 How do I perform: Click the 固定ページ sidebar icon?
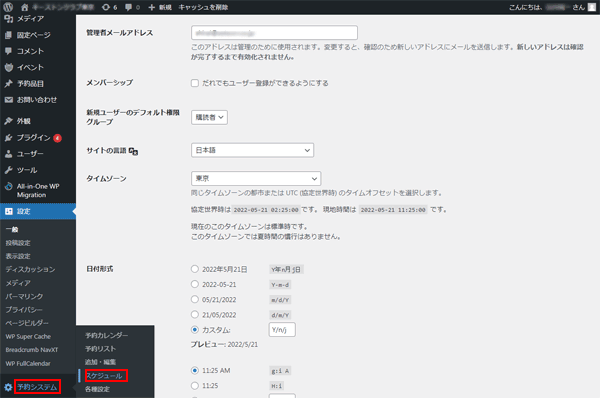tap(8, 35)
